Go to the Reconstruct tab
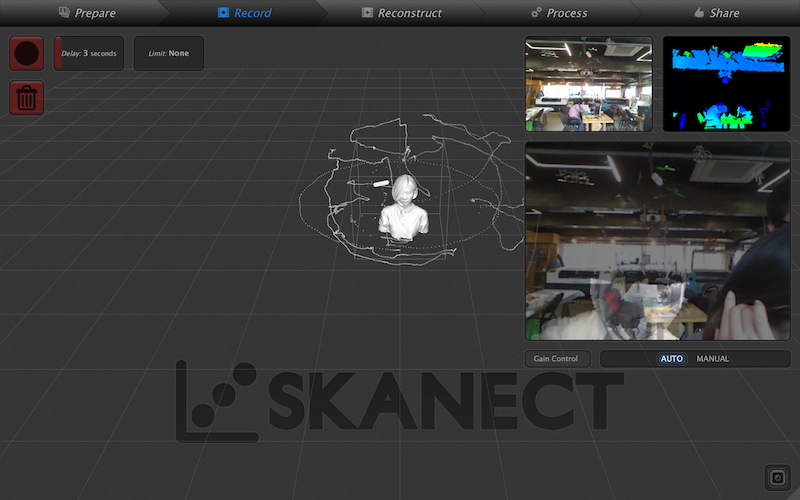Screen dimensions: 800x500 coord(402,13)
